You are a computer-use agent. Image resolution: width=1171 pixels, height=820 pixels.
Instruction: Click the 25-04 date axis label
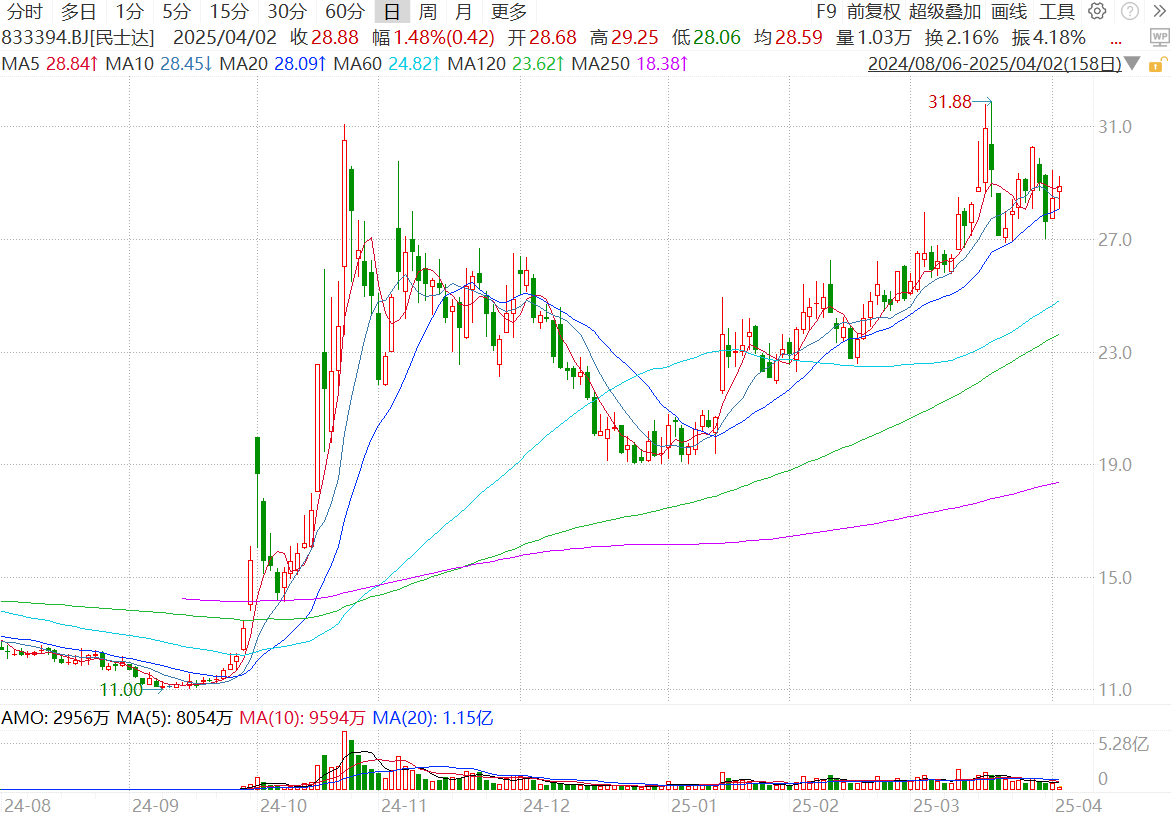click(1078, 806)
